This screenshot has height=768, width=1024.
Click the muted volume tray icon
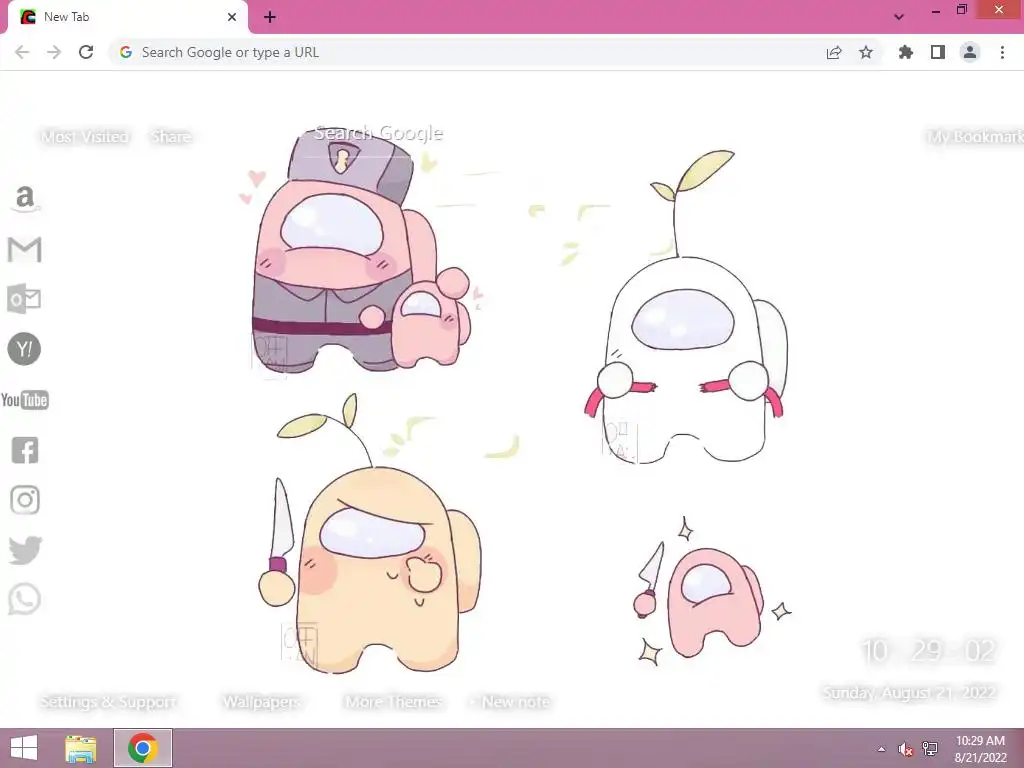click(x=905, y=749)
